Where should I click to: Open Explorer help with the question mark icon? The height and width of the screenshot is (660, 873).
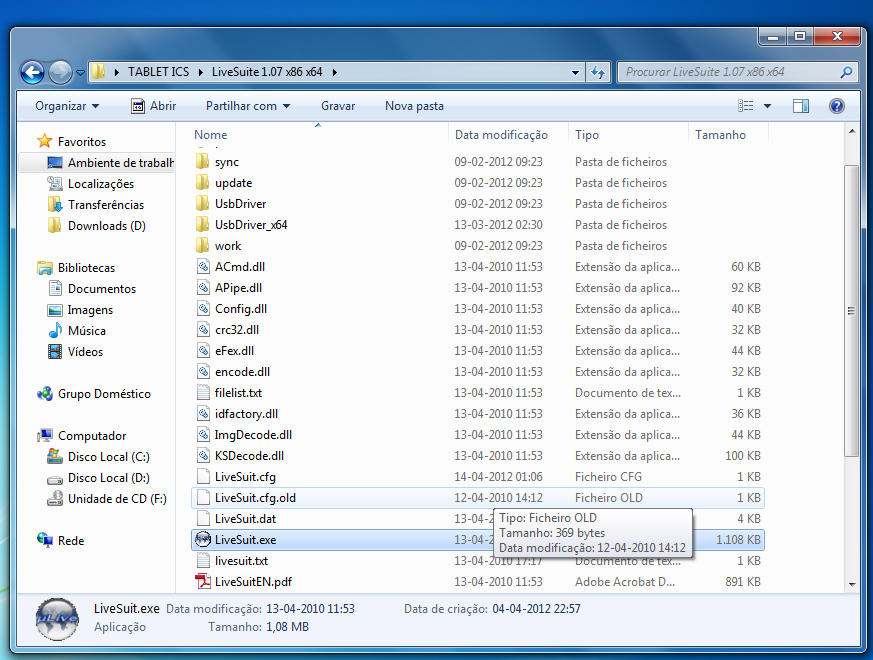(837, 106)
